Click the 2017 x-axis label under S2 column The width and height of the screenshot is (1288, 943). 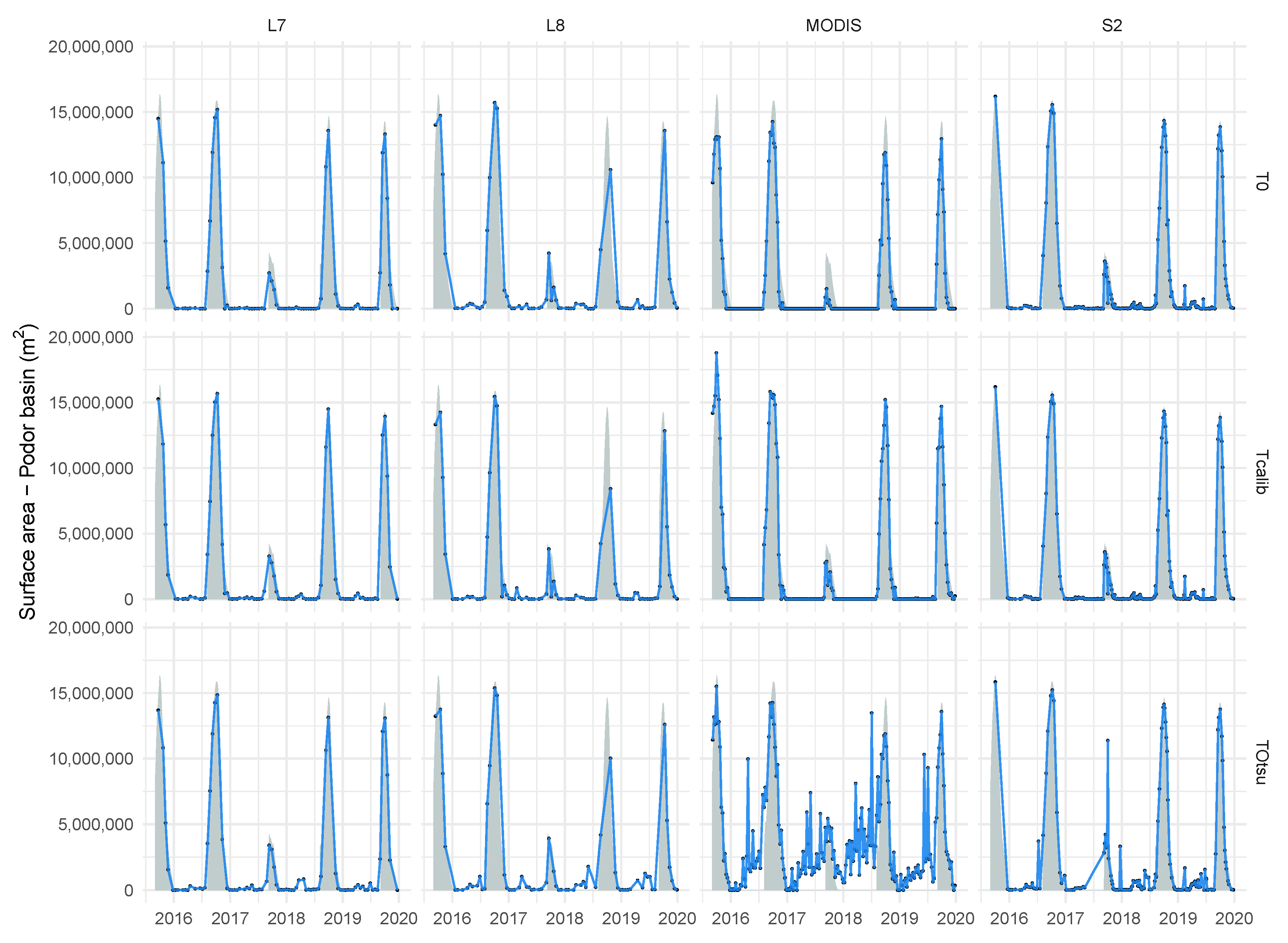coord(1066,918)
